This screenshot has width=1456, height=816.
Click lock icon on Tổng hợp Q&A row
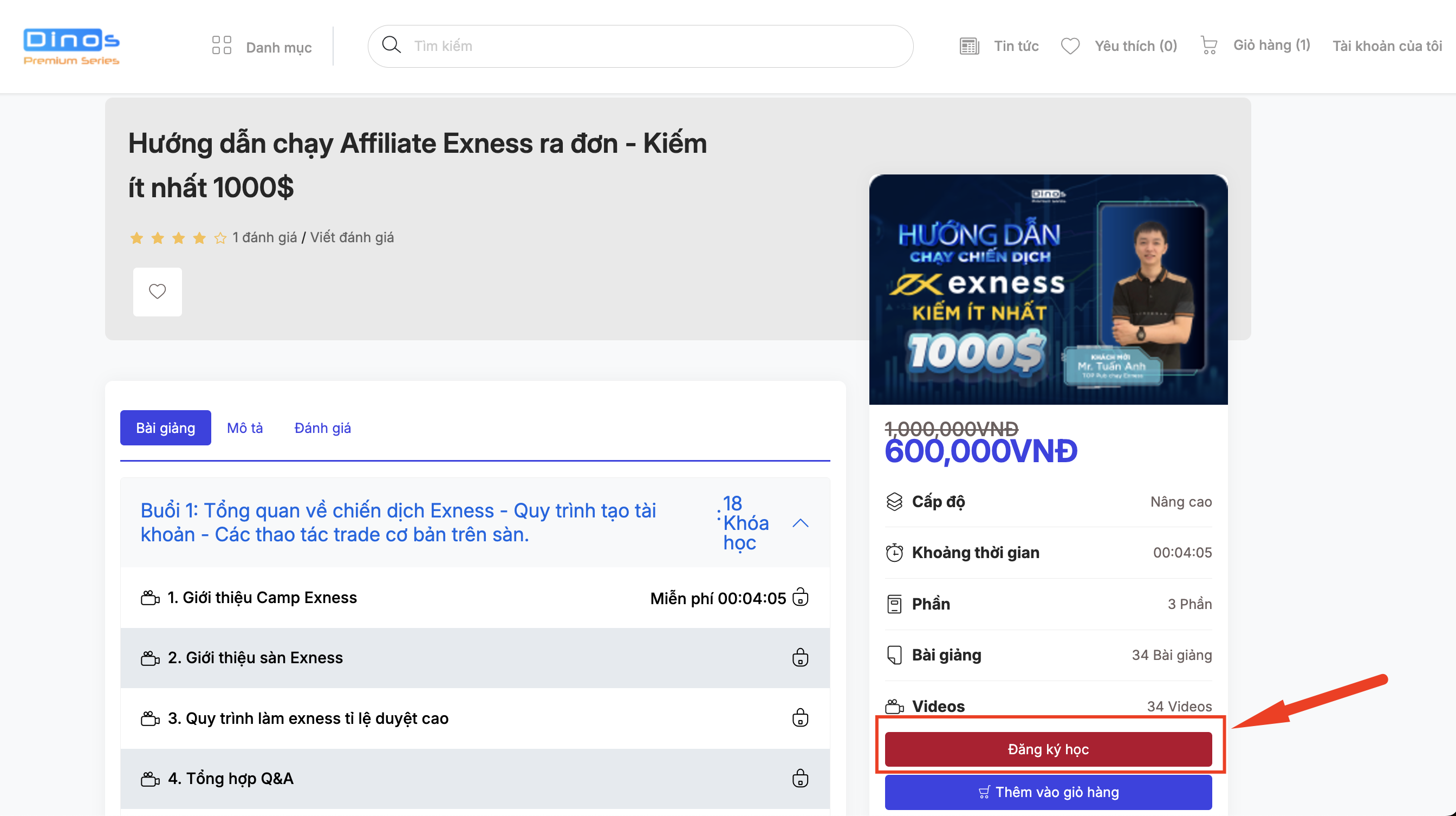coord(800,779)
